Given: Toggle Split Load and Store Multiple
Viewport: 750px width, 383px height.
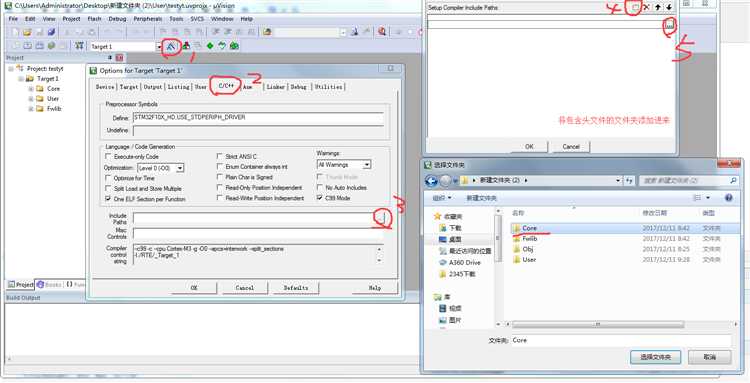Looking at the screenshot, I should 108,188.
